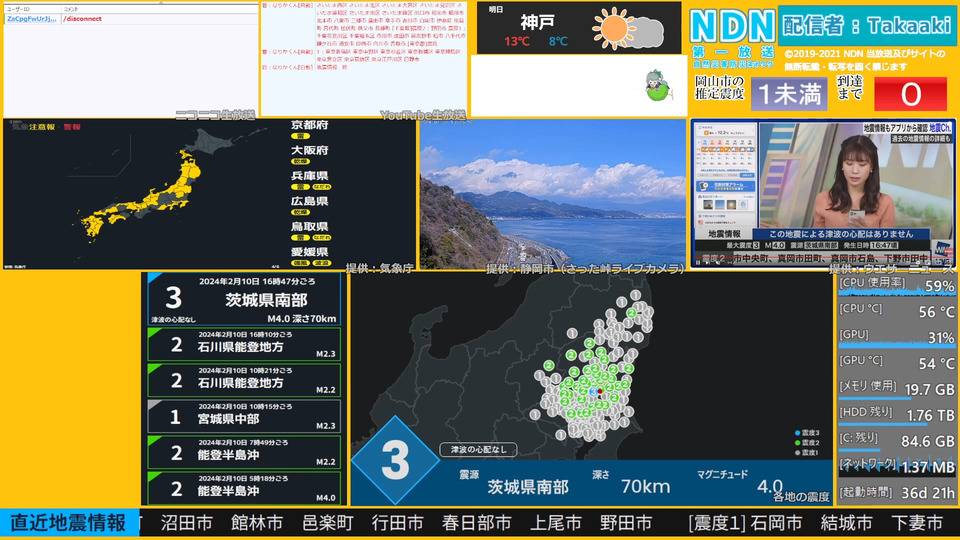Select the 宮城県中部 M2.3 entry

click(x=244, y=416)
